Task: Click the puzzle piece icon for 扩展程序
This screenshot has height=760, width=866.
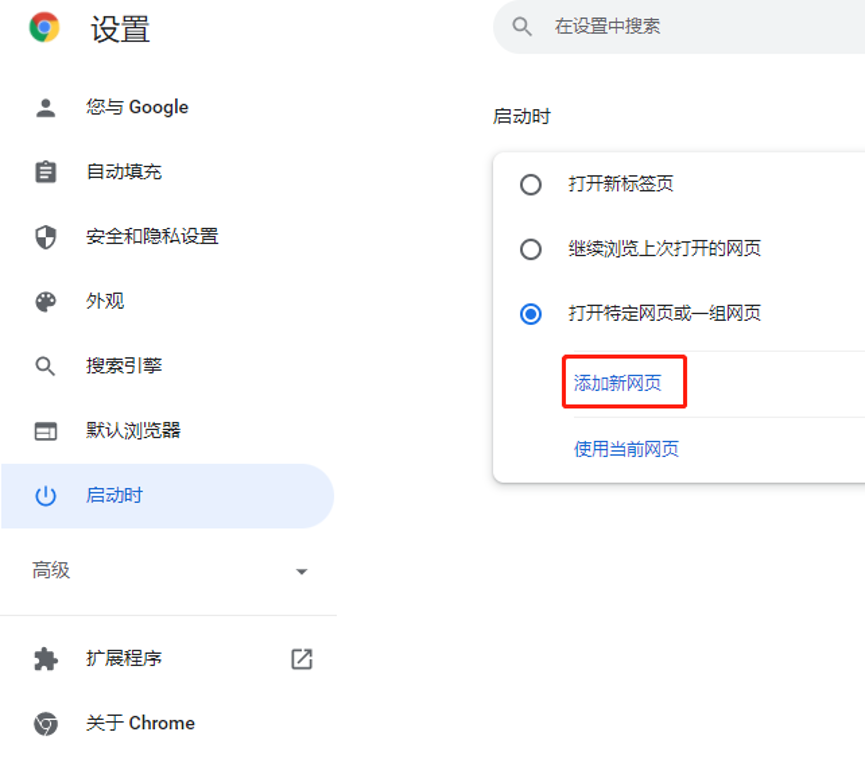Action: (46, 659)
